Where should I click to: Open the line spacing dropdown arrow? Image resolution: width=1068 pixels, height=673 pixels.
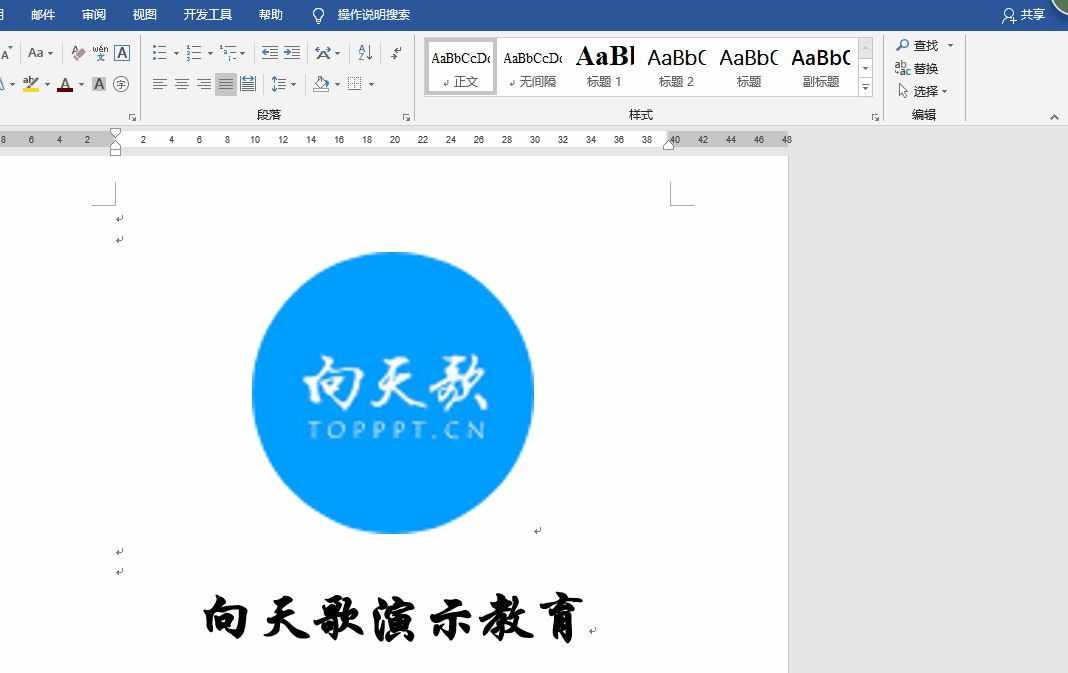coord(294,84)
